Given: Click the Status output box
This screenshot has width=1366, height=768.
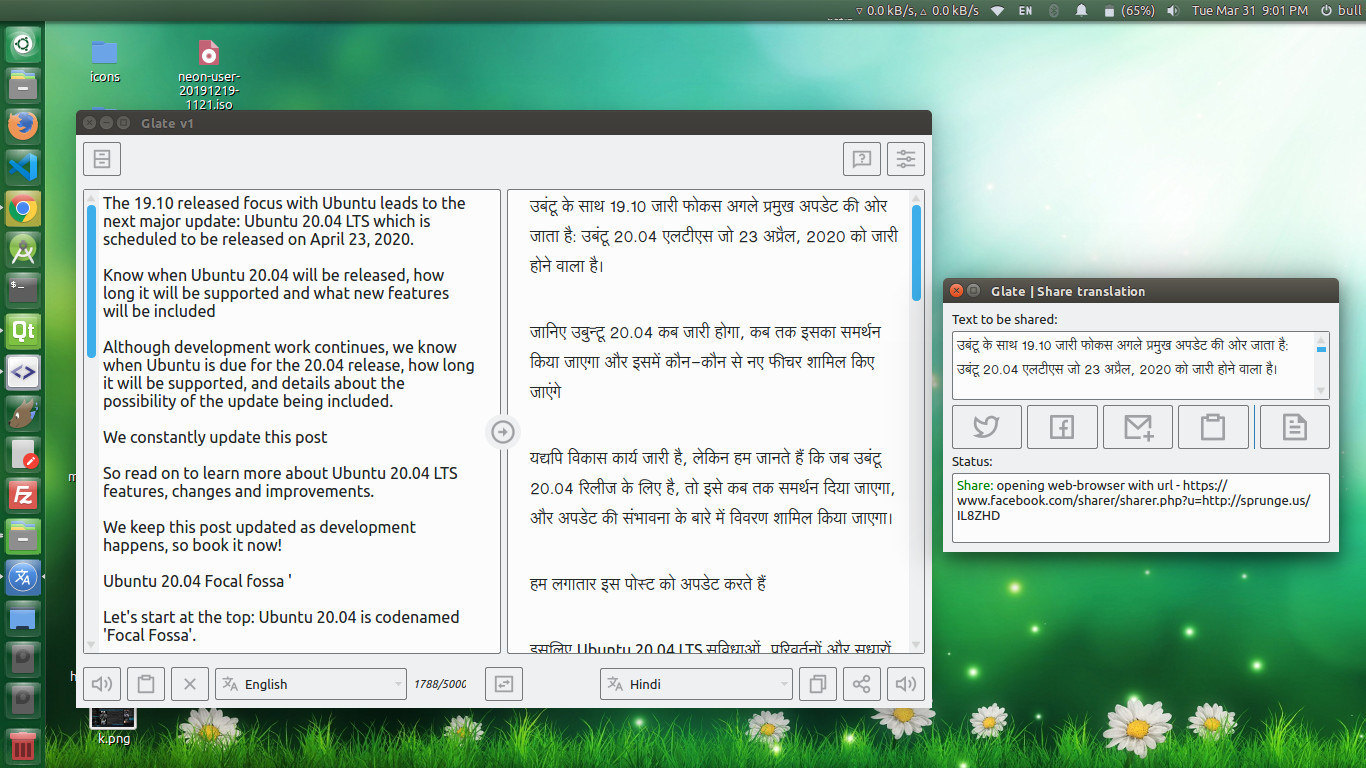Looking at the screenshot, I should 1141,508.
